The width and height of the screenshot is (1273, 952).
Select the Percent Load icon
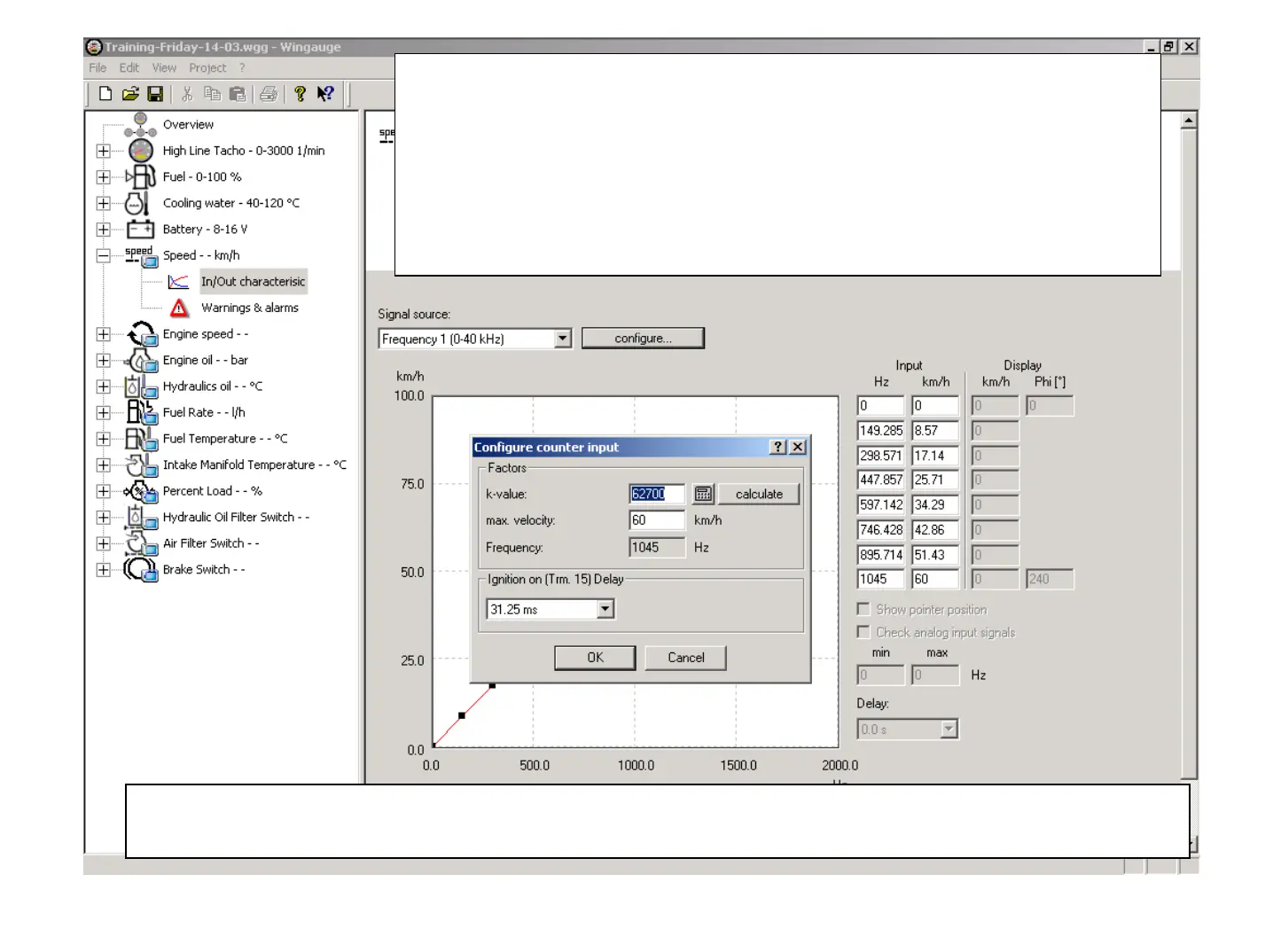click(141, 491)
